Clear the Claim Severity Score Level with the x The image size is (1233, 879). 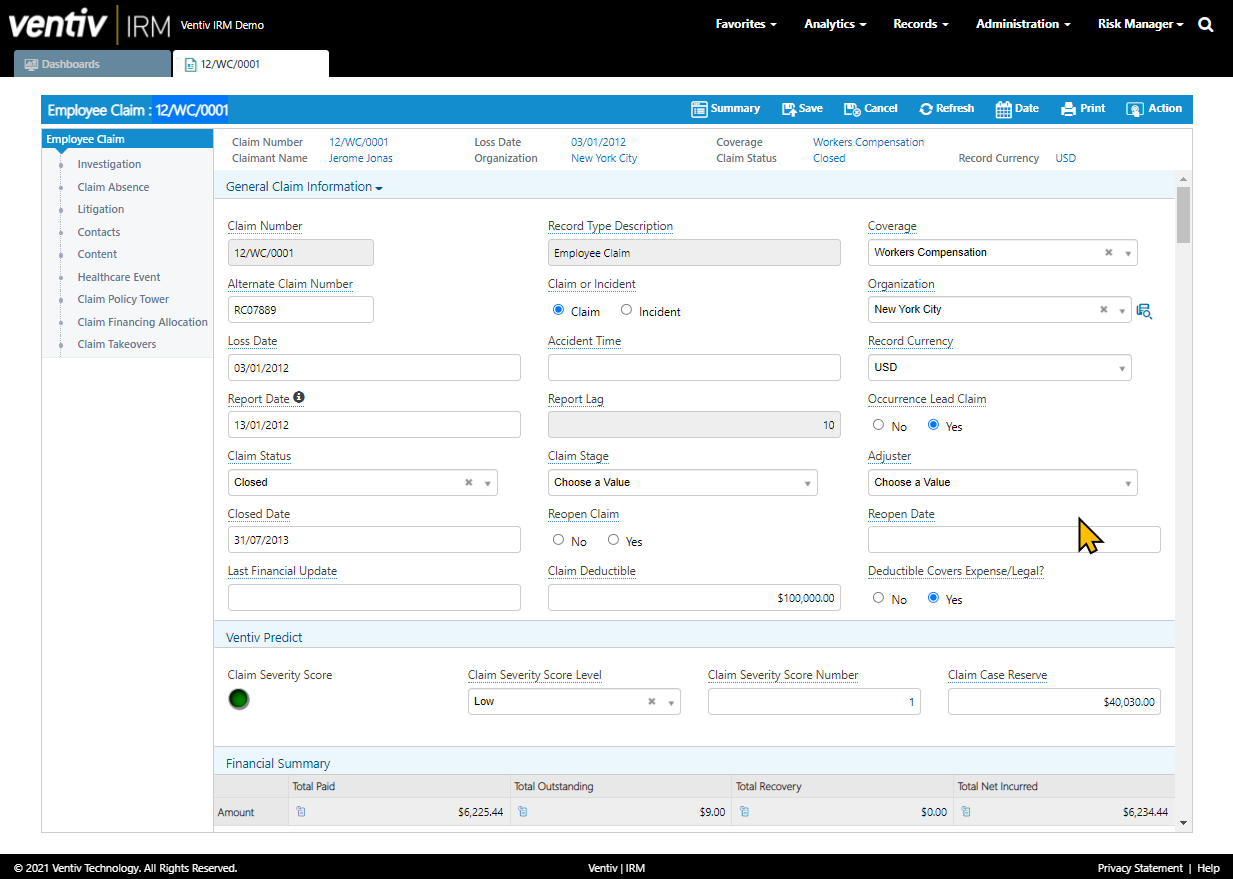pyautogui.click(x=651, y=702)
